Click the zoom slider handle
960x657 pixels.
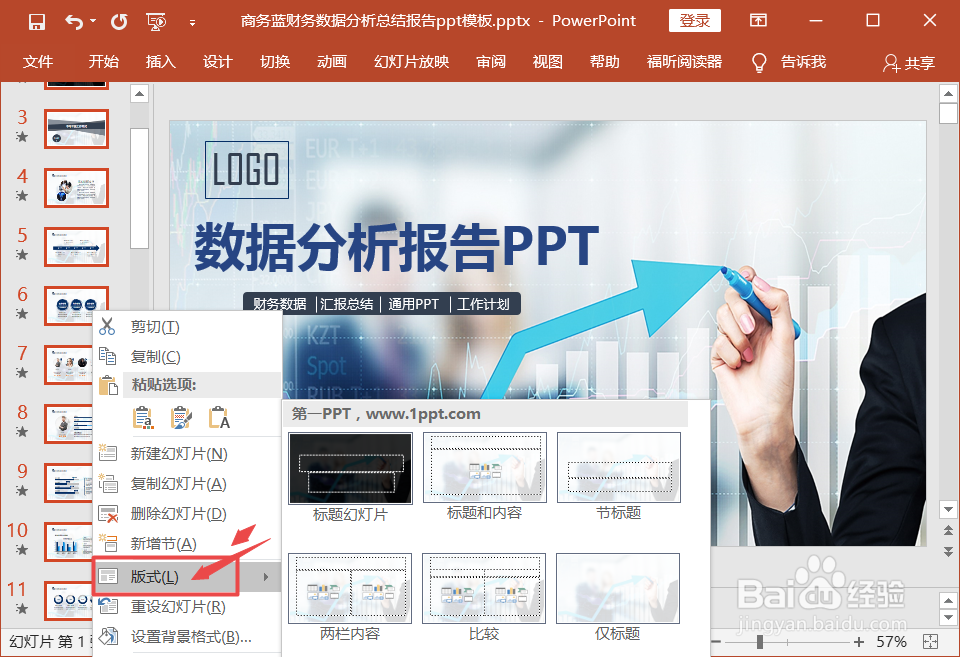point(759,642)
